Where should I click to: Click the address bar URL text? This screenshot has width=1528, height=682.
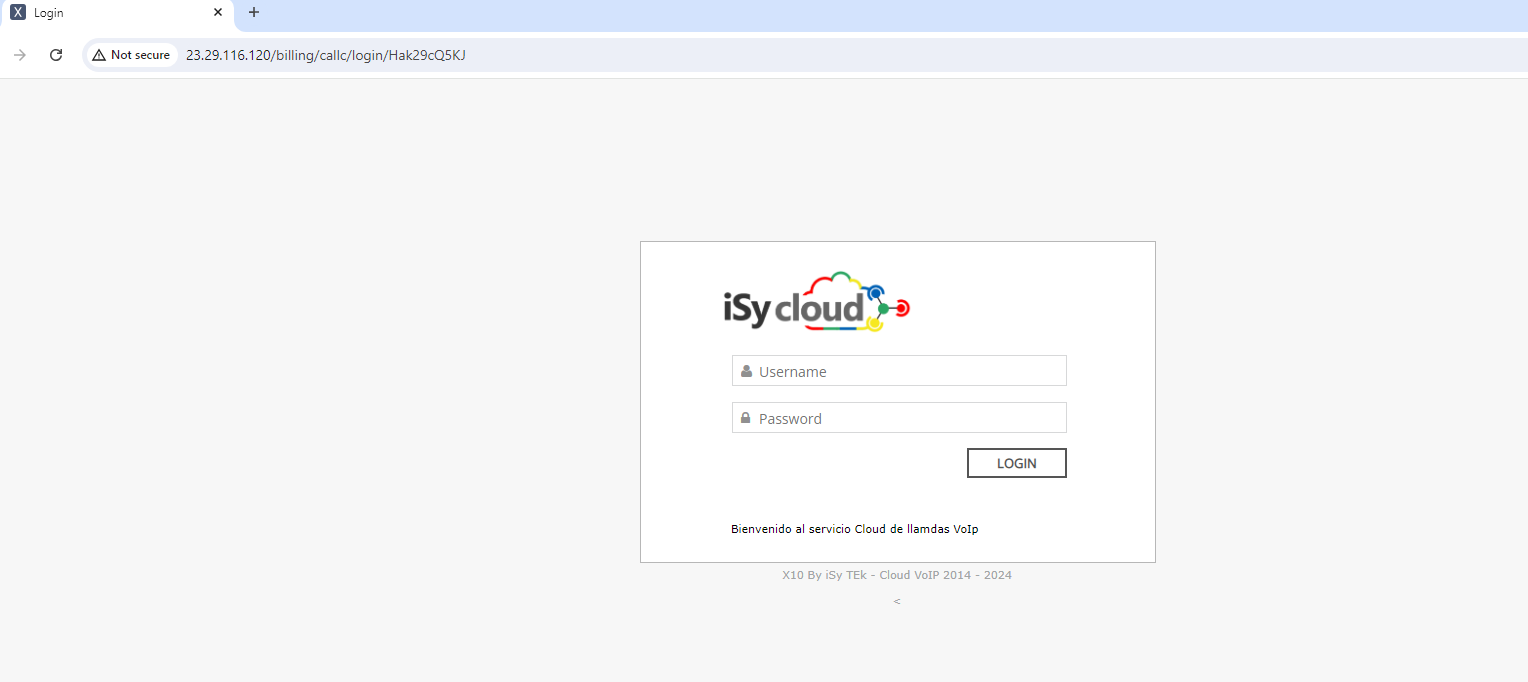pyautogui.click(x=326, y=55)
